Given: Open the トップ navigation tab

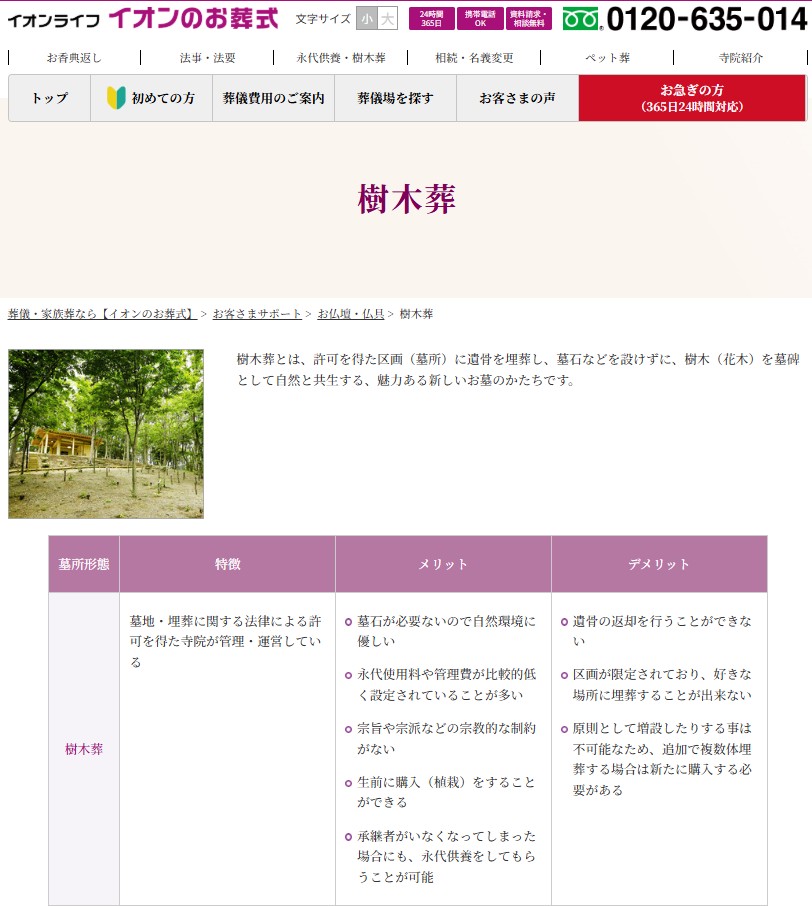Looking at the screenshot, I should click(50, 98).
